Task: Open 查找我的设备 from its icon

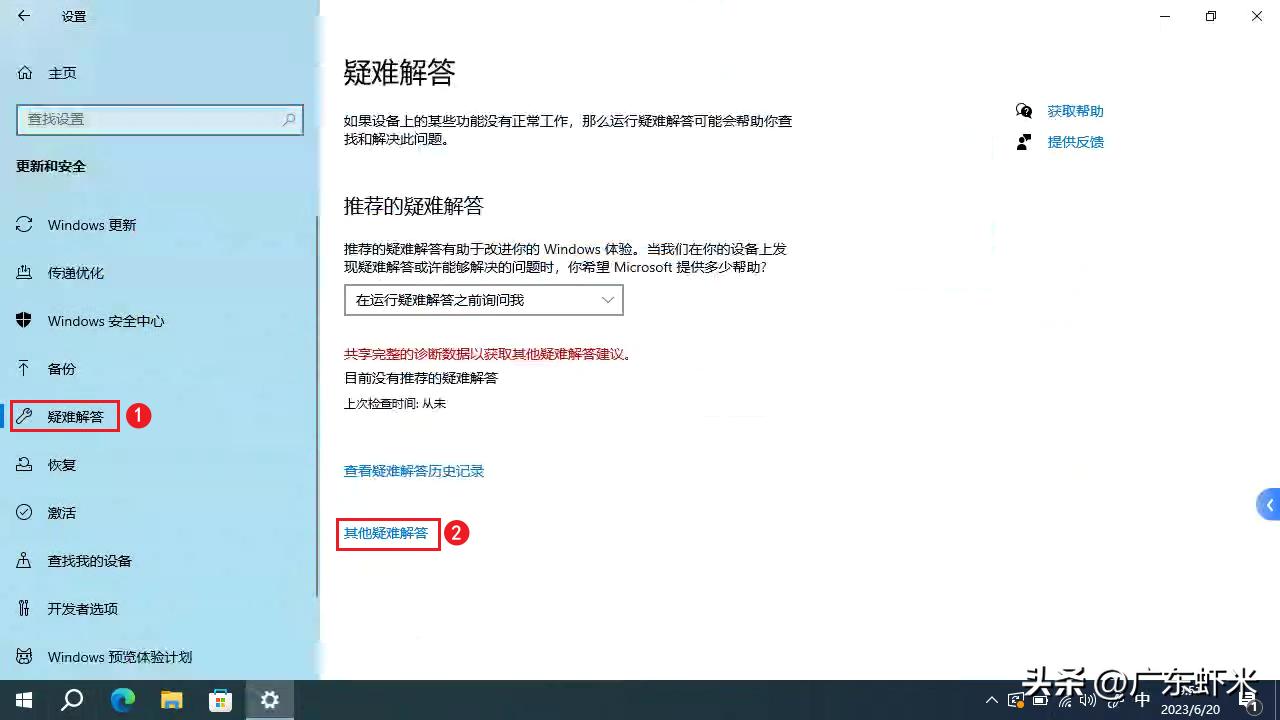Action: point(24,560)
